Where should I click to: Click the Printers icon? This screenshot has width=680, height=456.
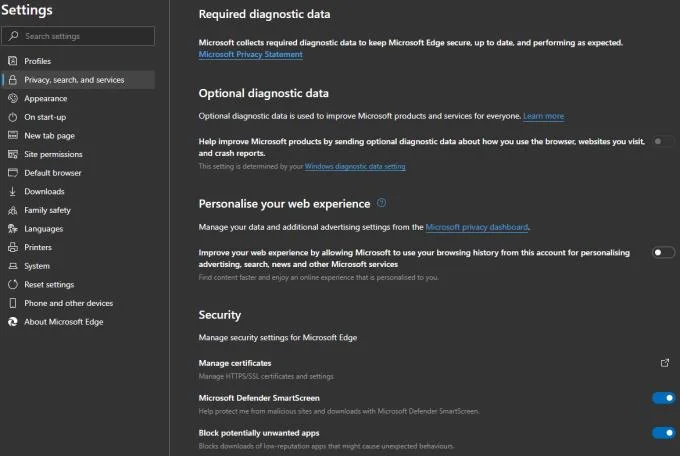point(13,247)
